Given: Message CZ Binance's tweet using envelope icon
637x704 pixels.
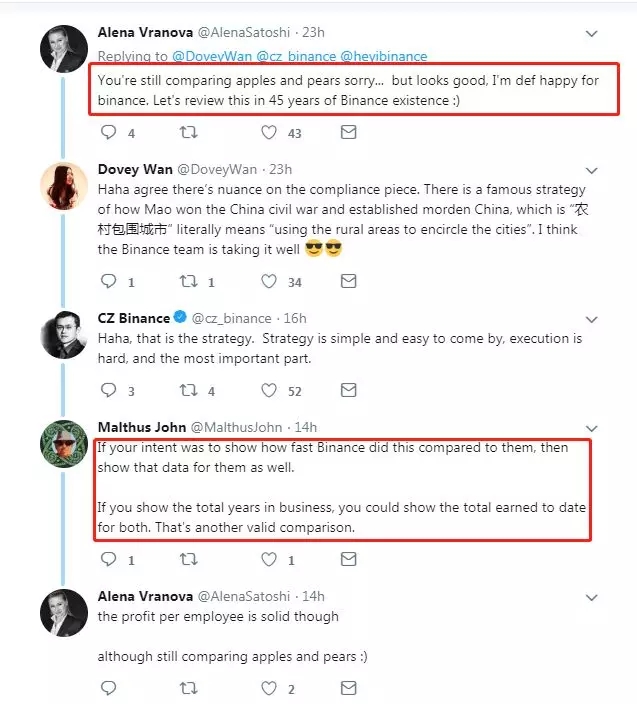Looking at the screenshot, I should [x=348, y=390].
